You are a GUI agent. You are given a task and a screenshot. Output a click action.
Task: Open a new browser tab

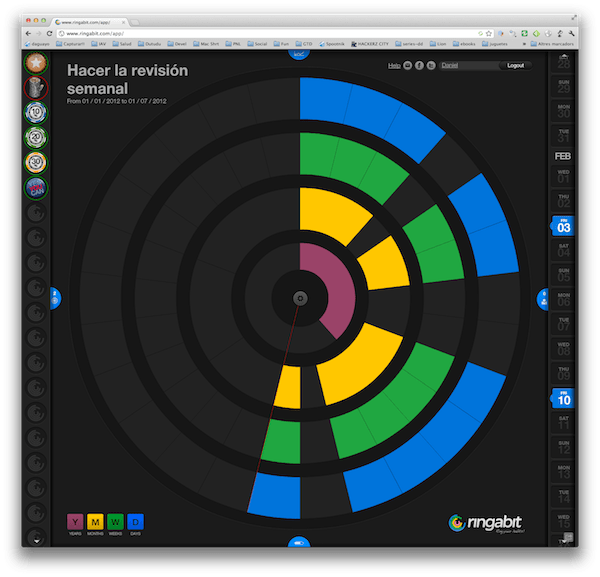135,23
